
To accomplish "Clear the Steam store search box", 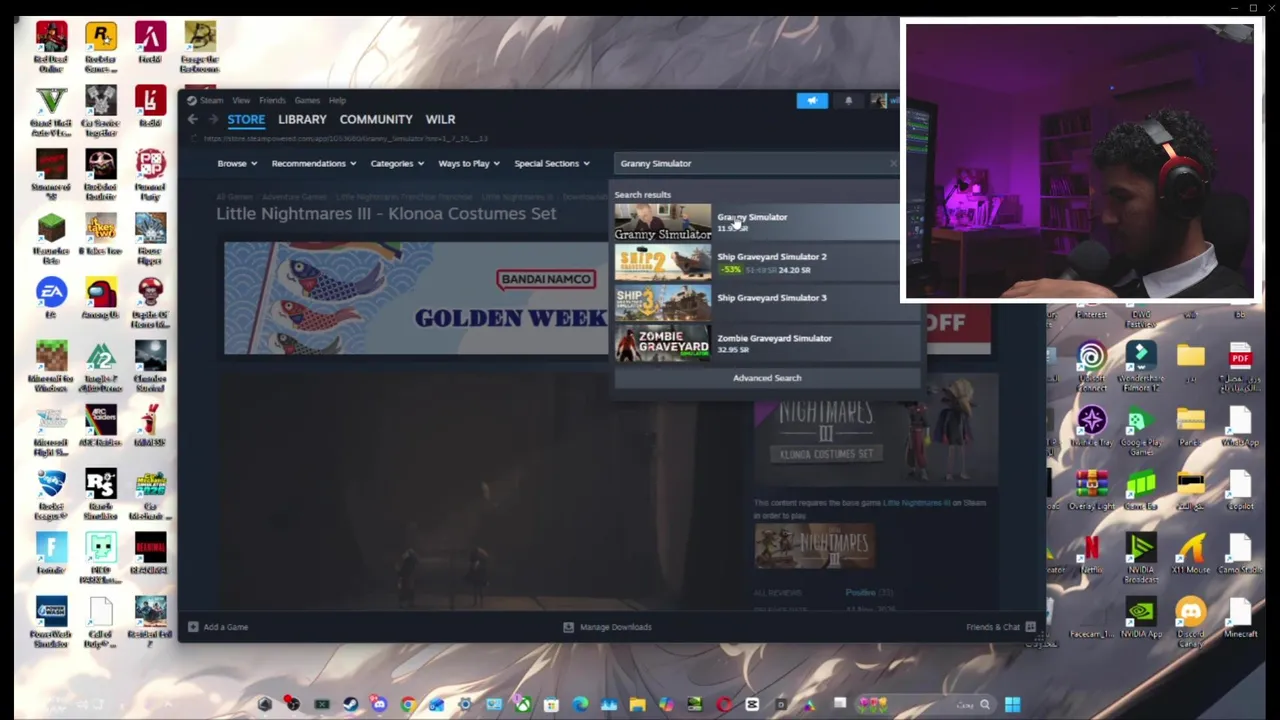I will (893, 163).
